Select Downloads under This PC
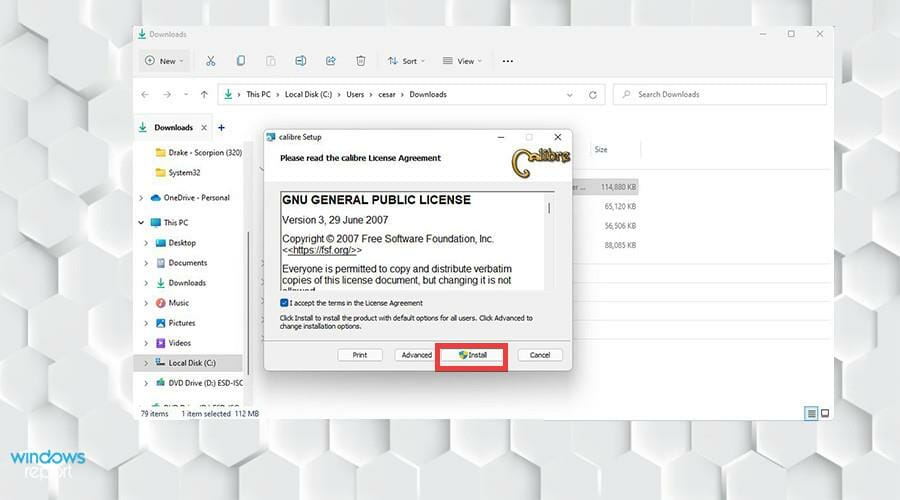This screenshot has height=500, width=900. pos(181,283)
